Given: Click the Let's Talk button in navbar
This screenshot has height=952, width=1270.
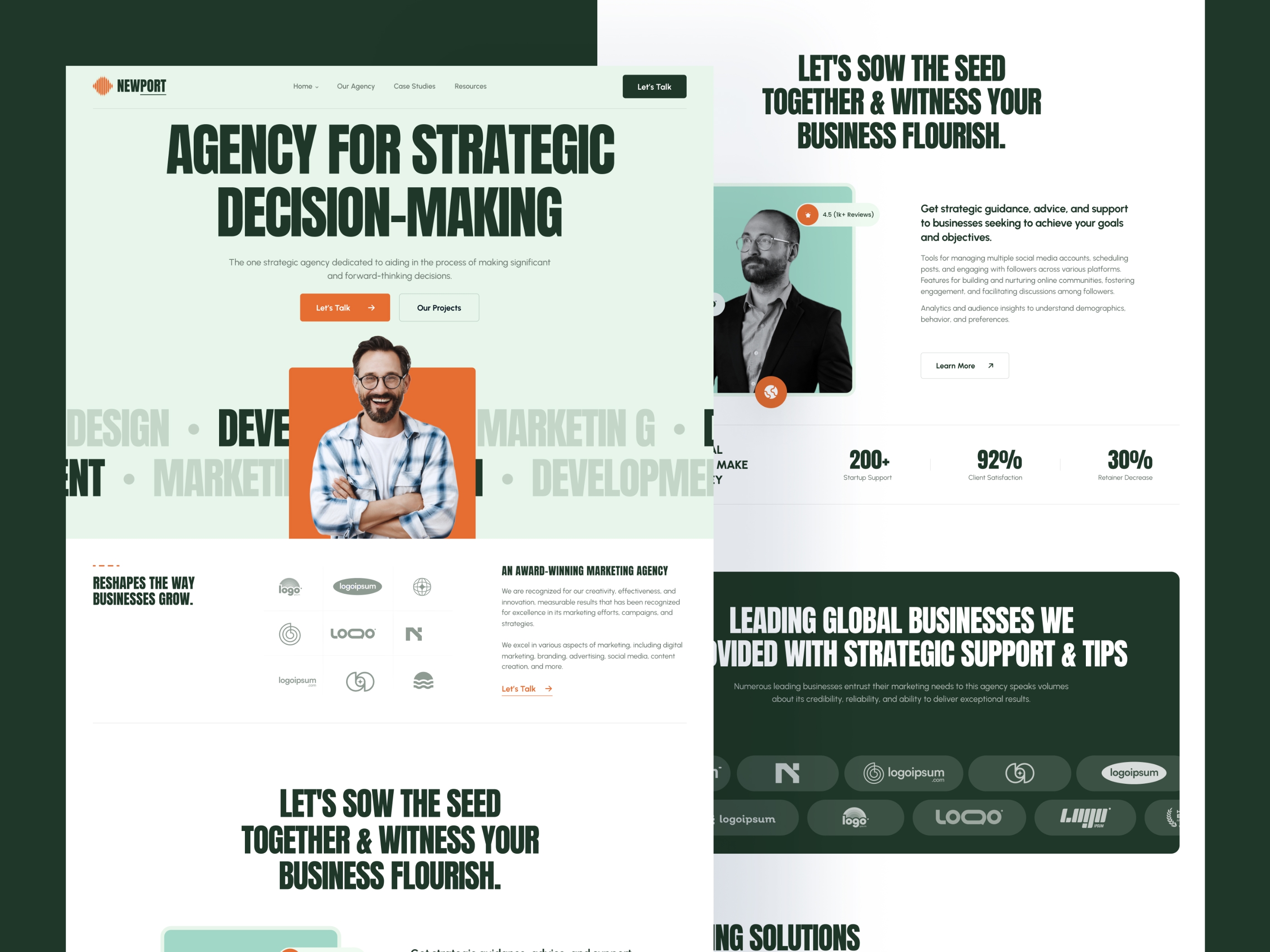Looking at the screenshot, I should click(x=653, y=87).
